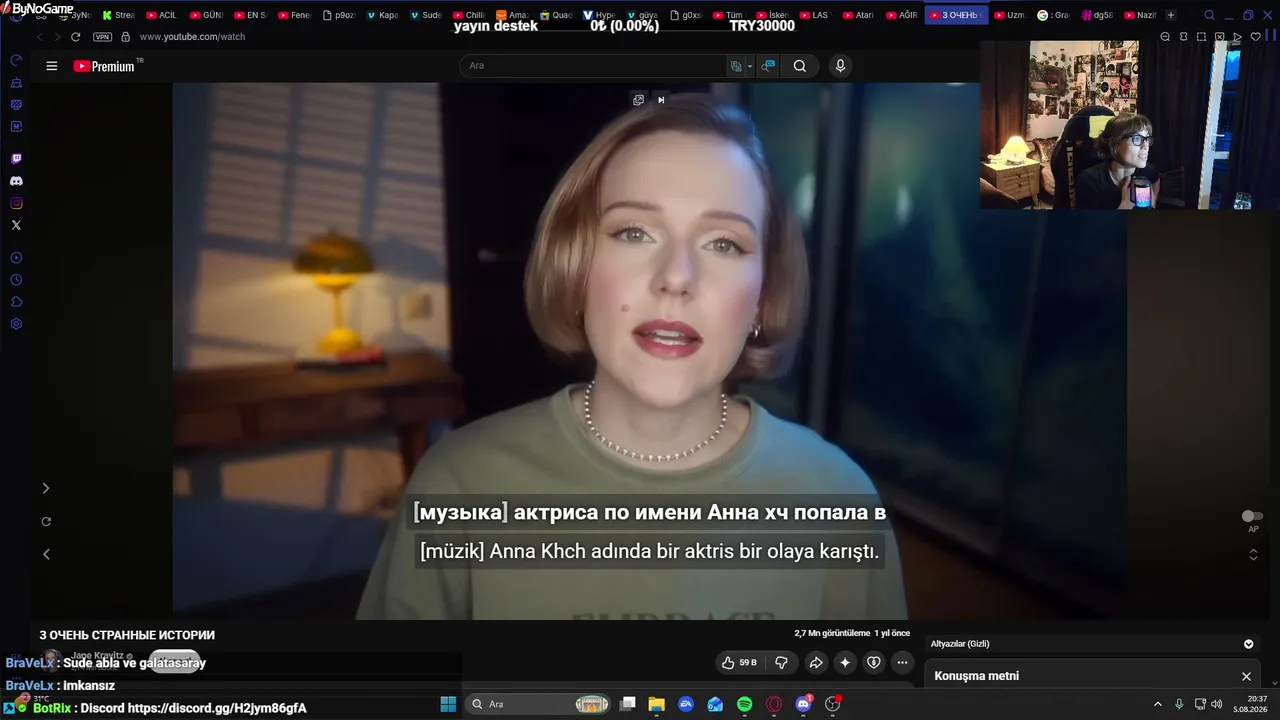Open browsing history from the sidebar clock icon
1280x720 pixels.
point(16,280)
